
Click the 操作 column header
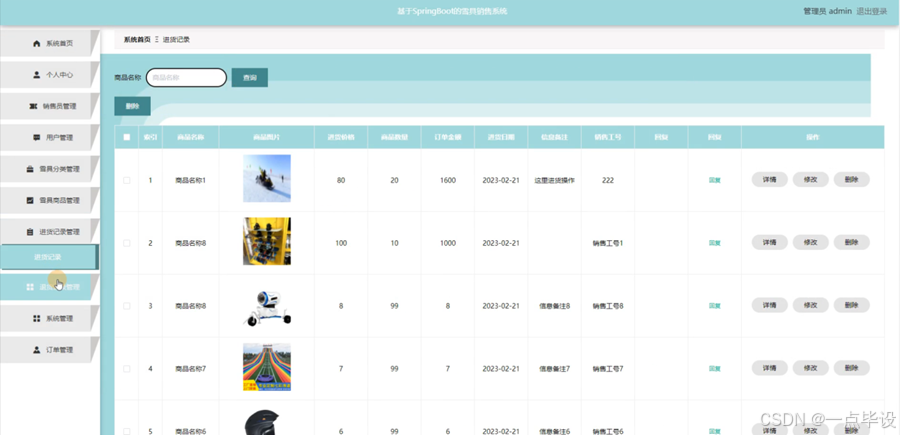coord(812,137)
